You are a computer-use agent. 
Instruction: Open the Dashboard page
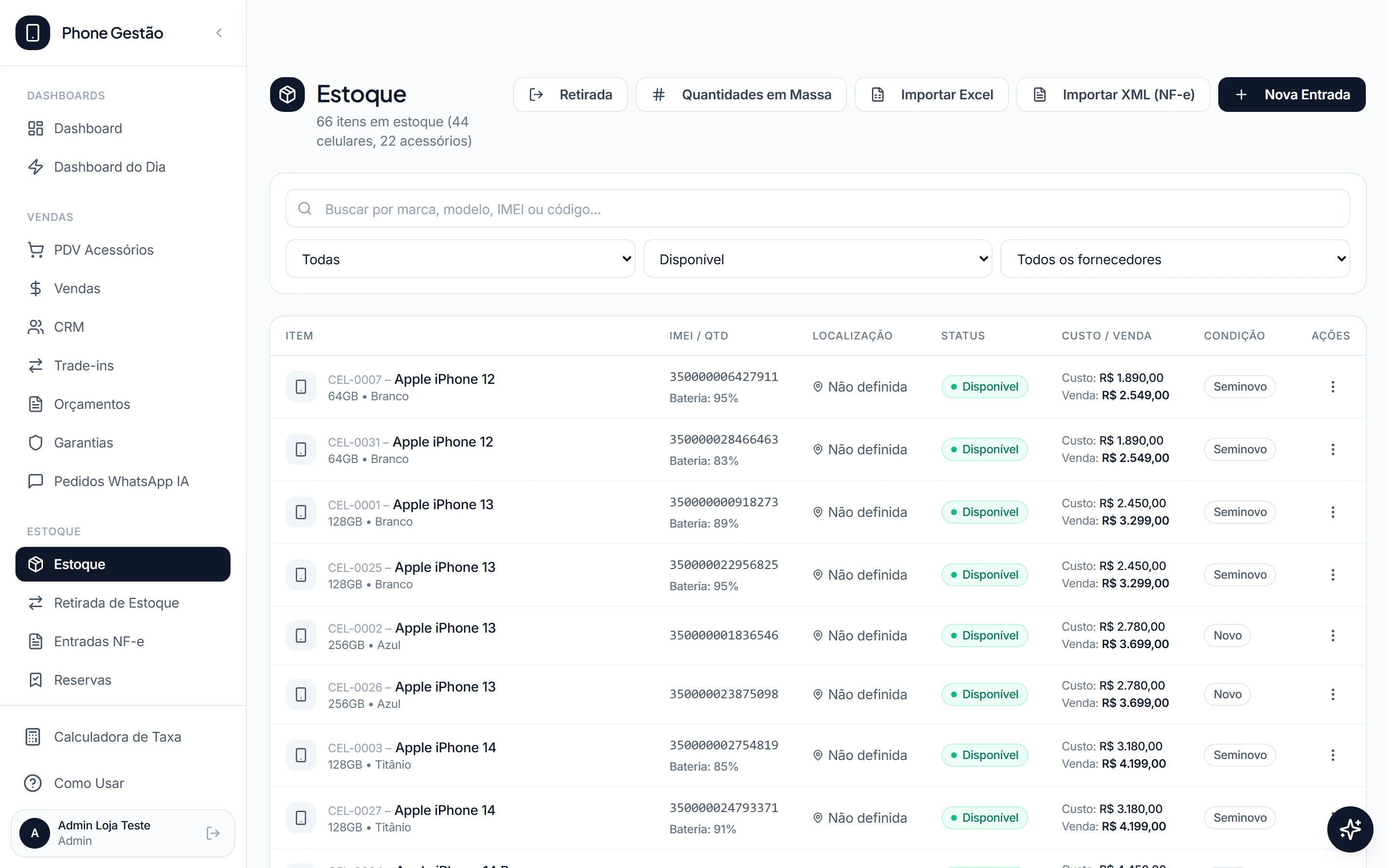(123, 128)
